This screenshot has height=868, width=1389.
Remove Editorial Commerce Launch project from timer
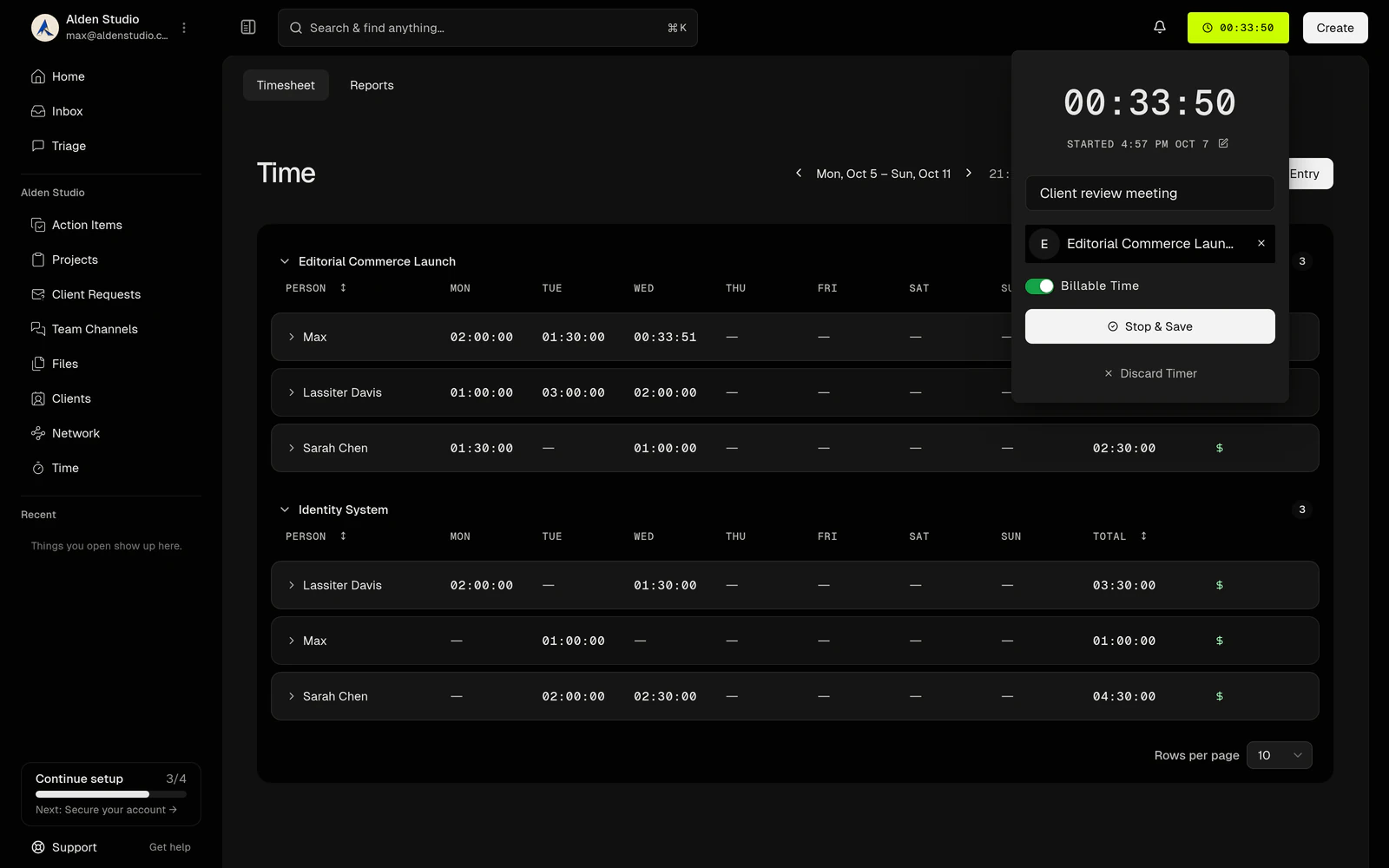(x=1261, y=244)
